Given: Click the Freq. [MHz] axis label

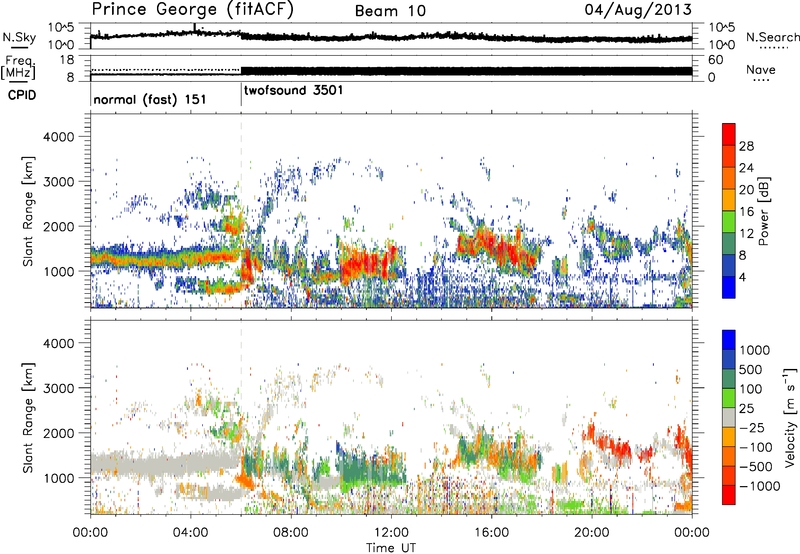Looking at the screenshot, I should pyautogui.click(x=19, y=68).
